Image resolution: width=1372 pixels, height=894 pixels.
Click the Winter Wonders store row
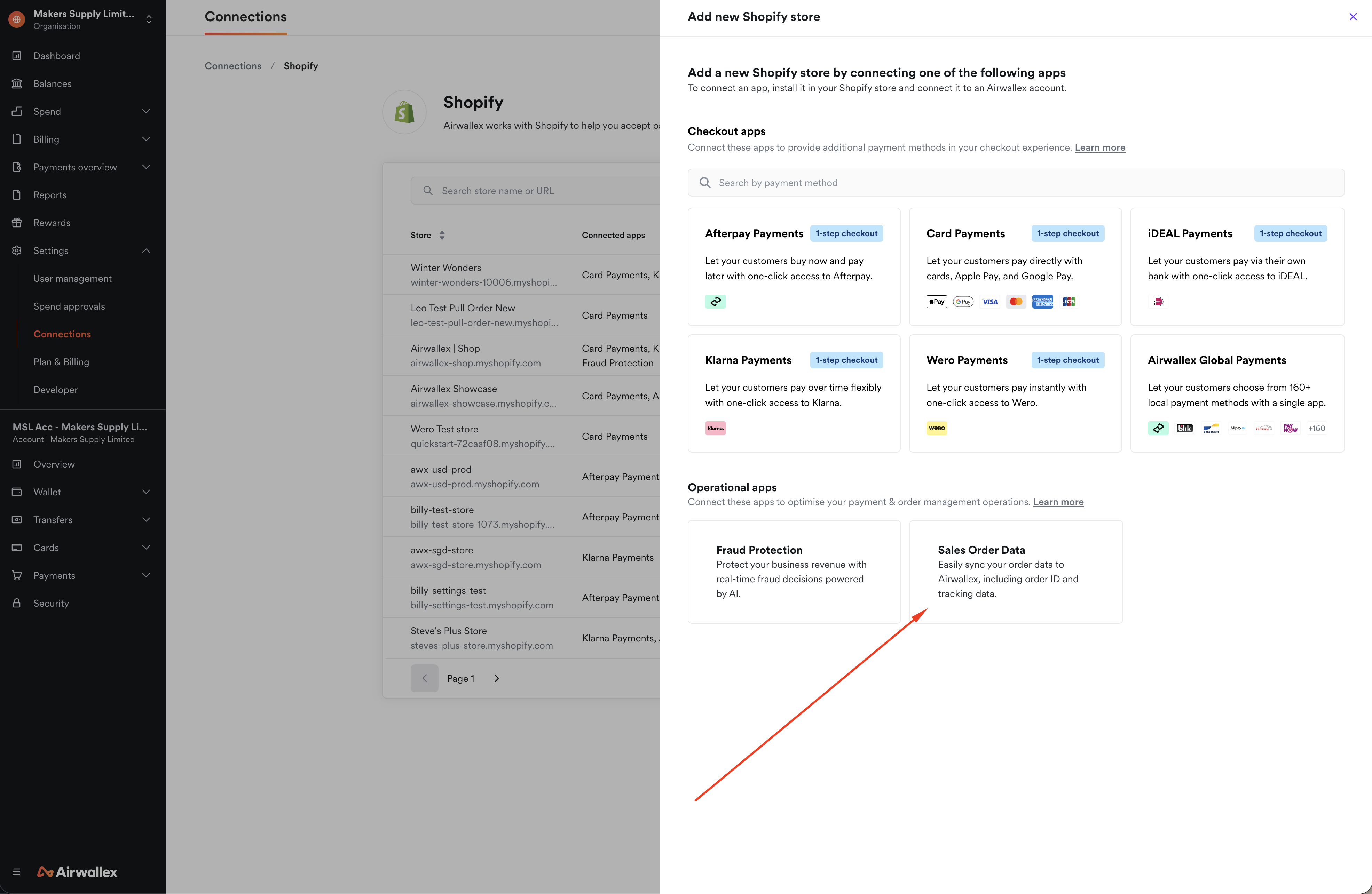coord(522,275)
